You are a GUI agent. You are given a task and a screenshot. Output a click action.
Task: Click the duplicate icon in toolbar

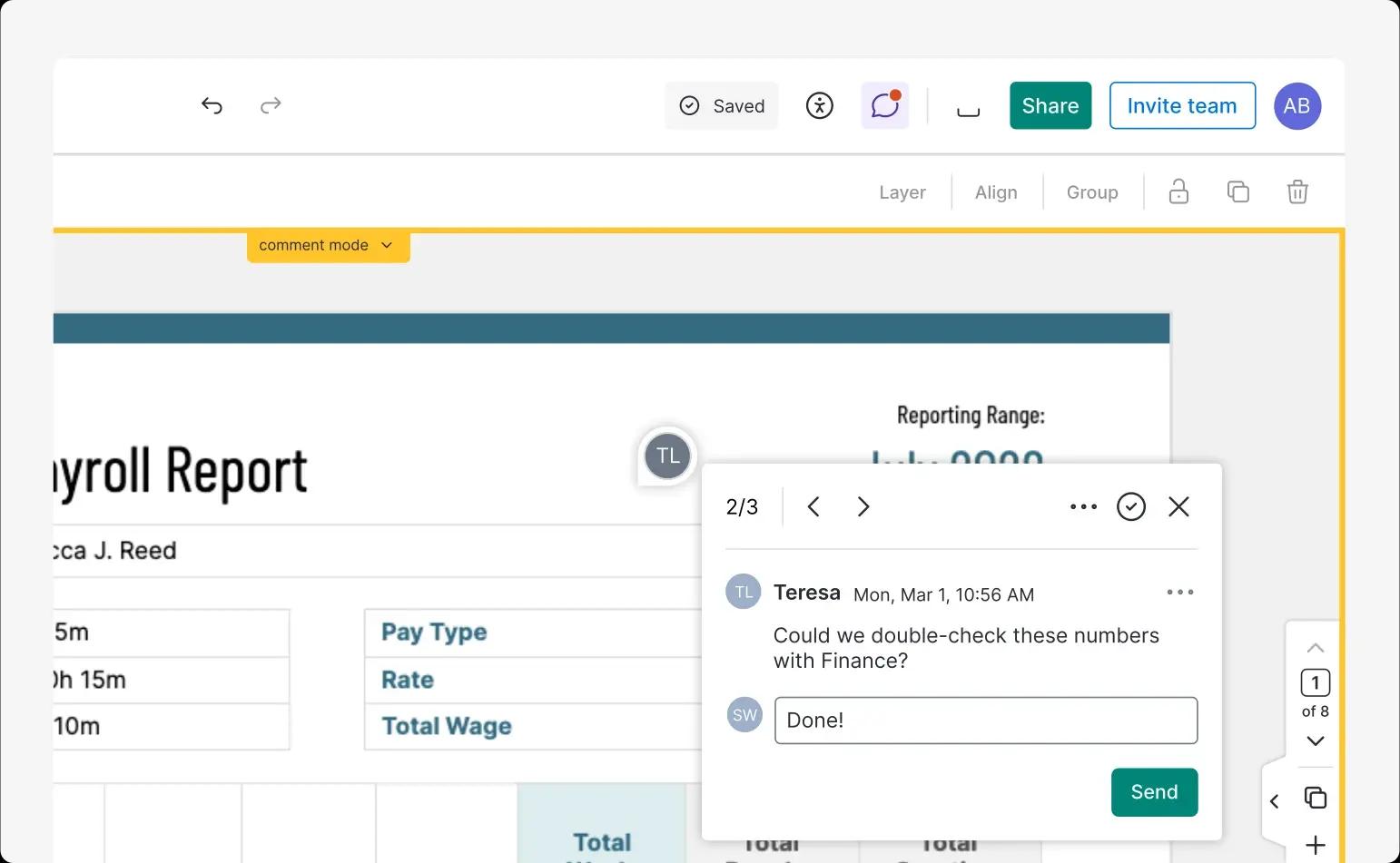pos(1238,191)
